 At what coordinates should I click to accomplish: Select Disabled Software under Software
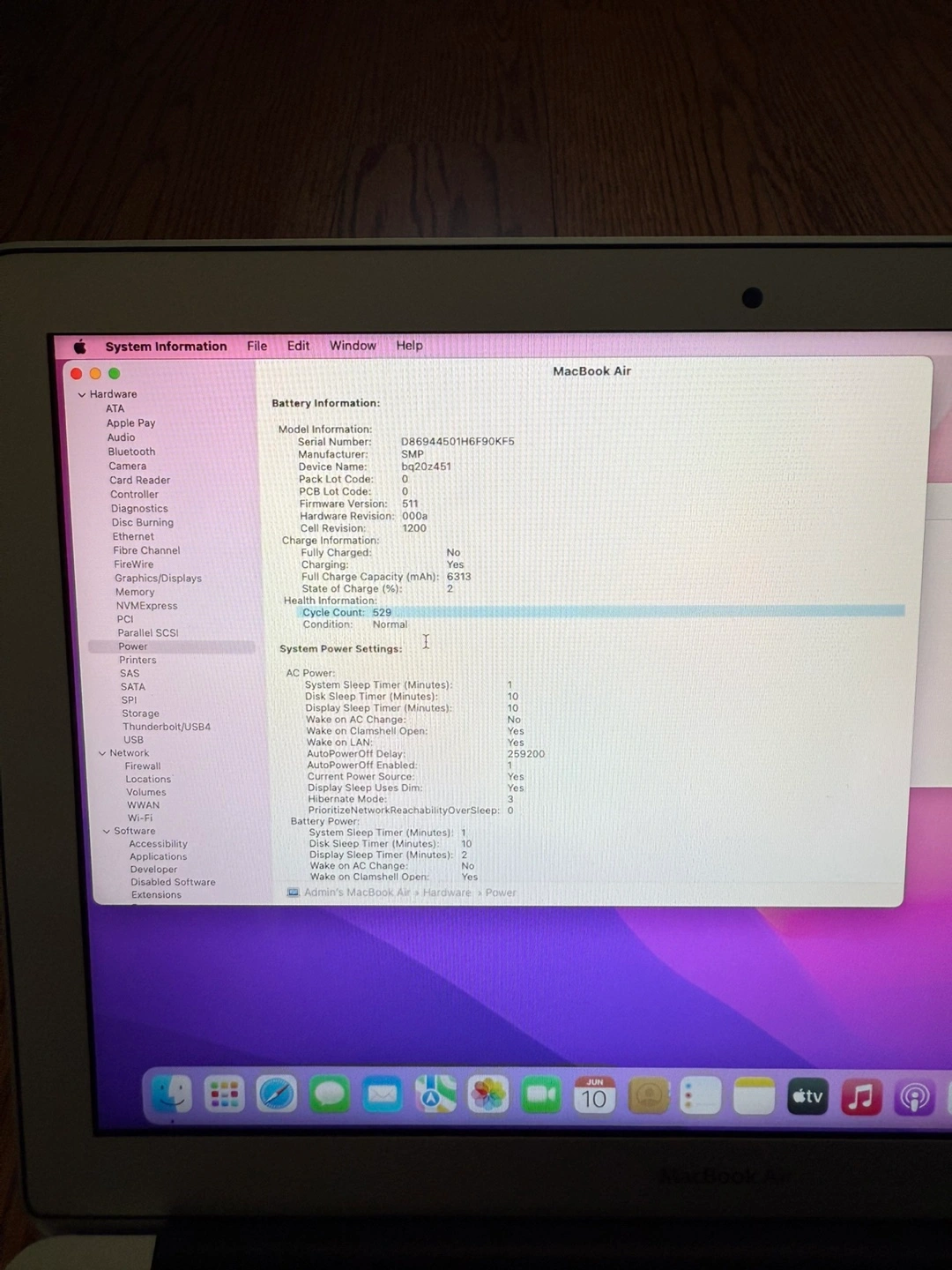(x=174, y=882)
